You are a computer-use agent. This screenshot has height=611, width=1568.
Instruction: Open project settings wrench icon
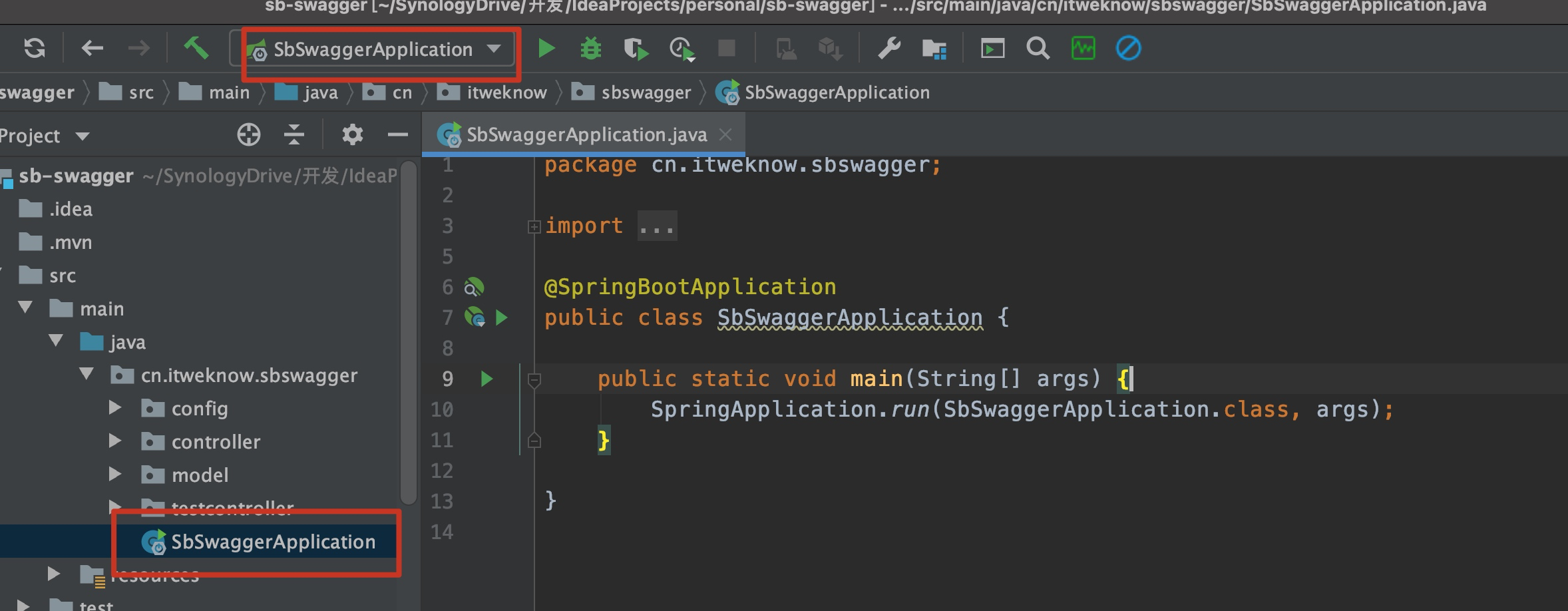889,48
